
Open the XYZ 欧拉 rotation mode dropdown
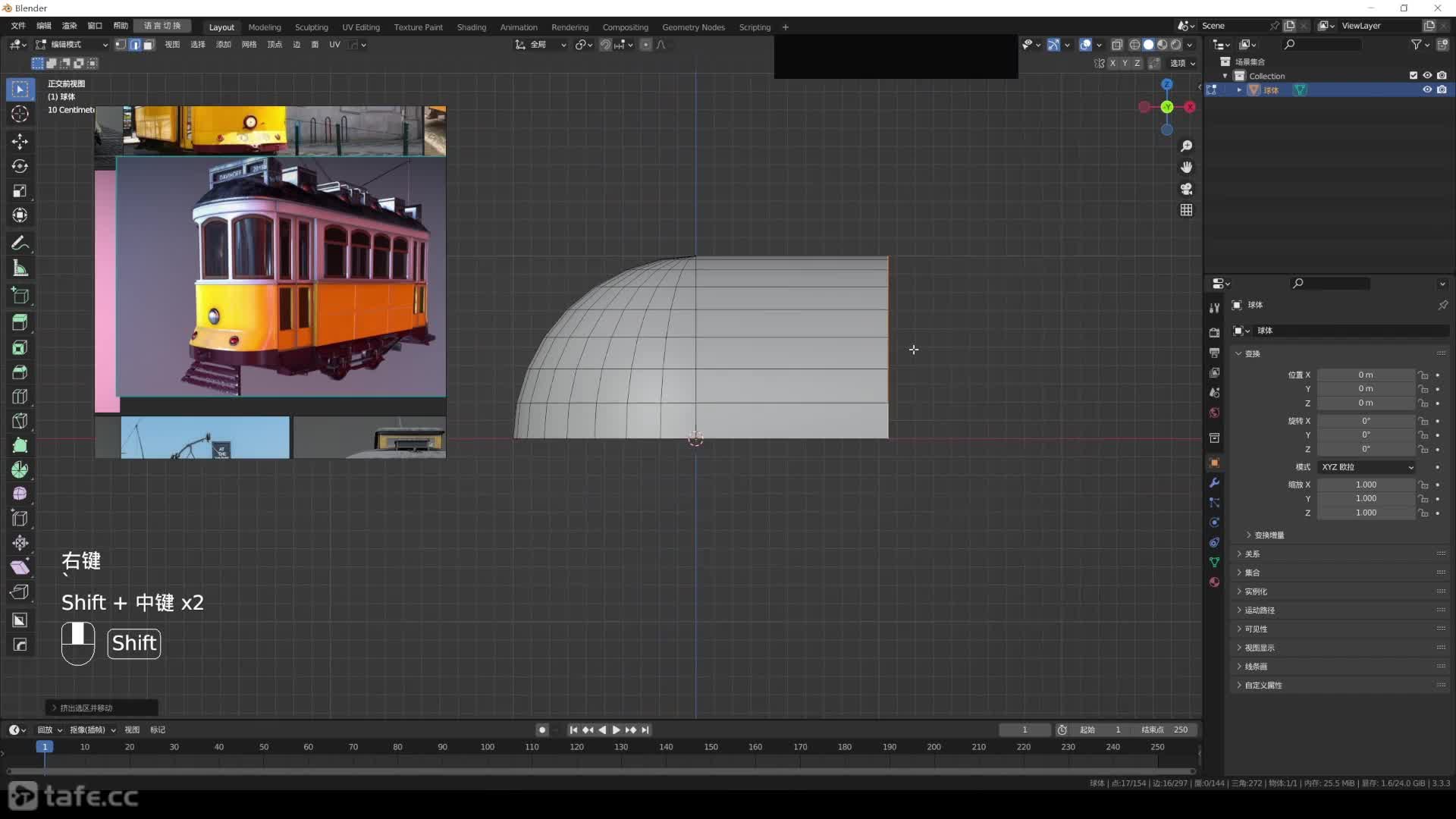pos(1367,467)
